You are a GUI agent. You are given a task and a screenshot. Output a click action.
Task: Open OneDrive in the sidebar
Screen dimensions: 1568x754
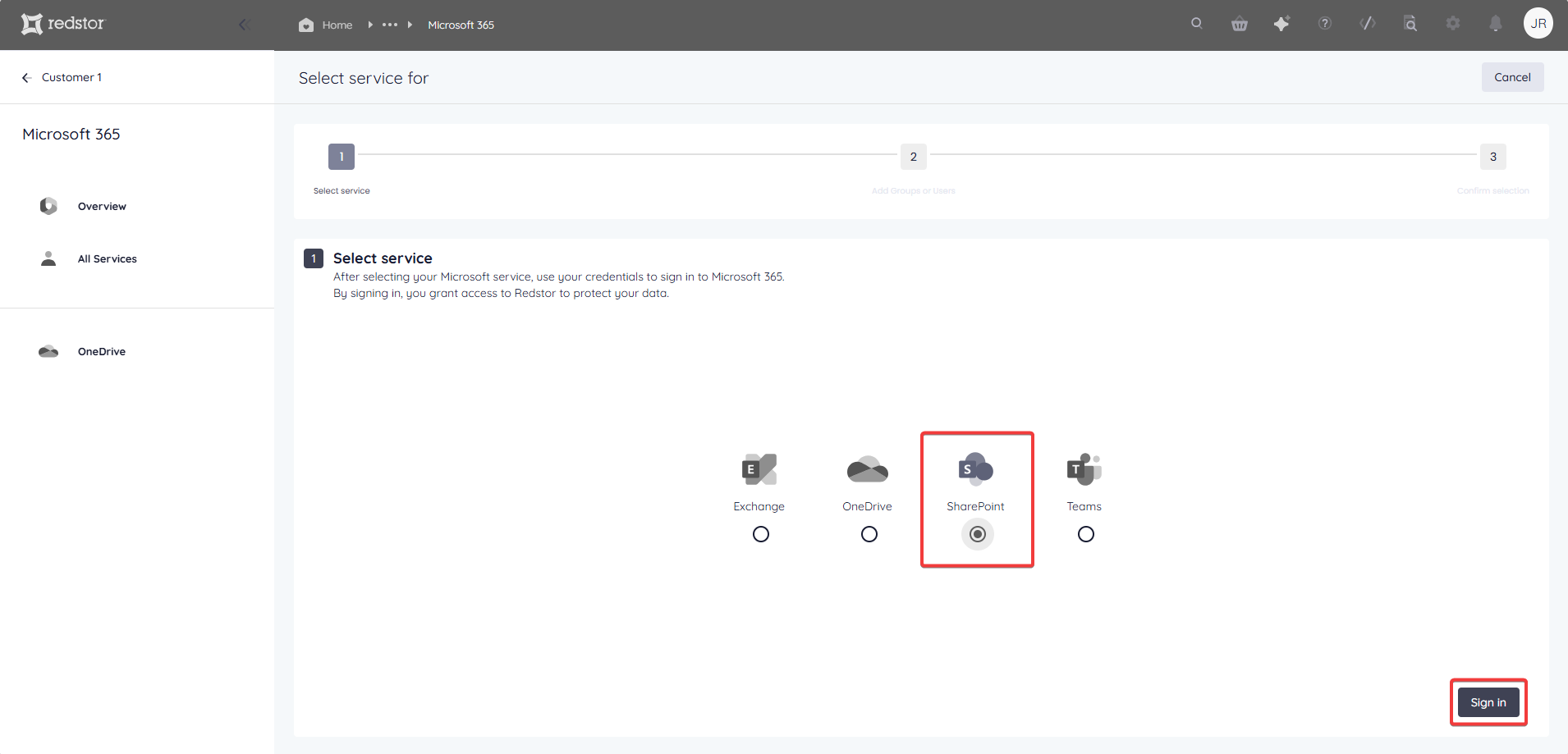point(102,352)
